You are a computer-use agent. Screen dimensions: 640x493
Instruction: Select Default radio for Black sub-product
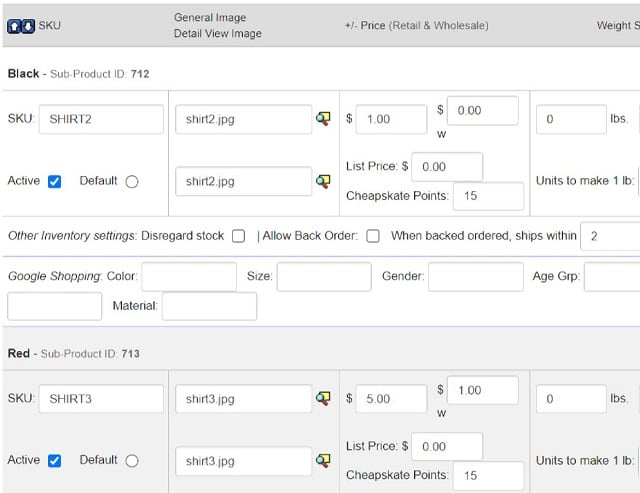click(132, 181)
